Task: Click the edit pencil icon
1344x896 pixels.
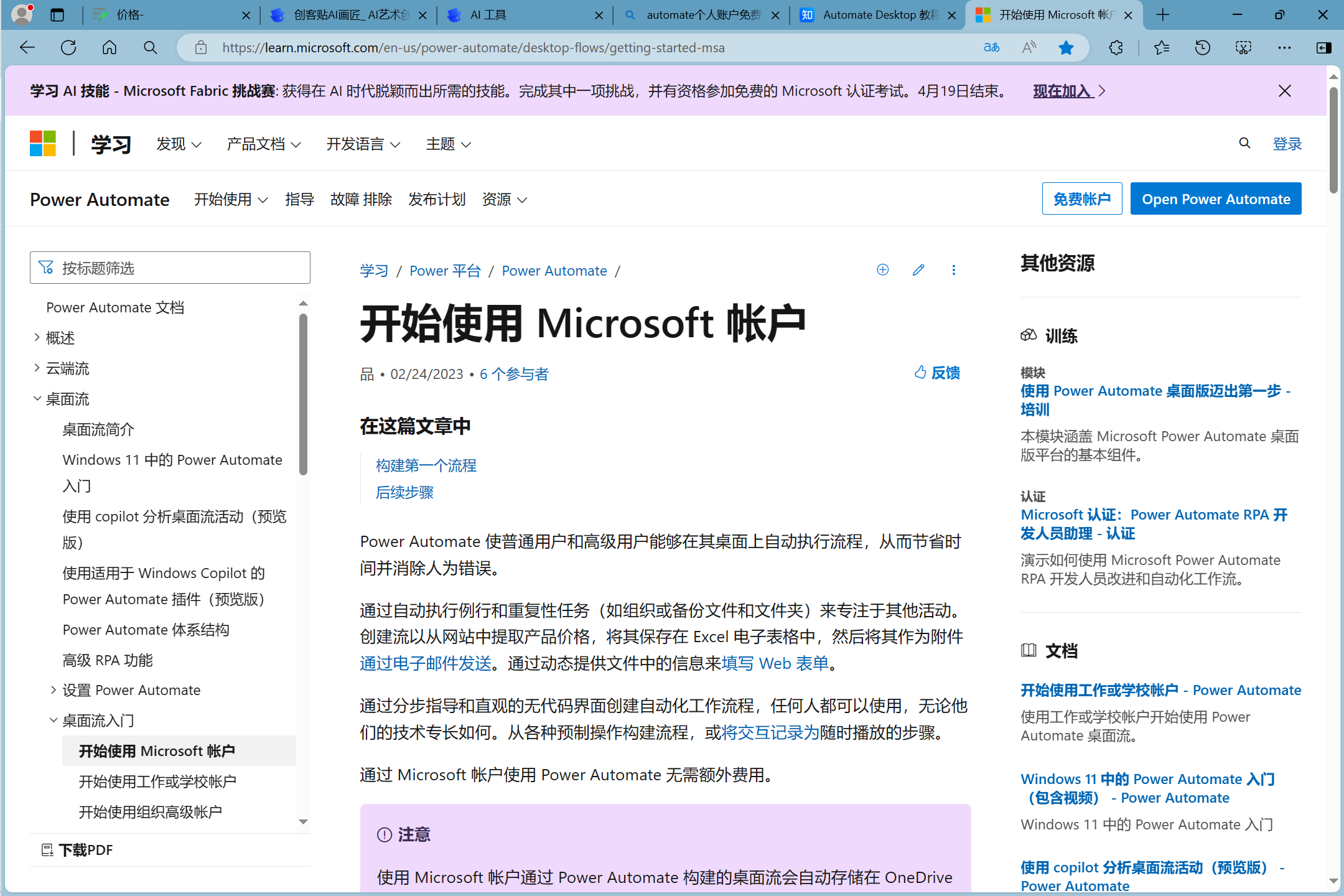Action: 918,270
